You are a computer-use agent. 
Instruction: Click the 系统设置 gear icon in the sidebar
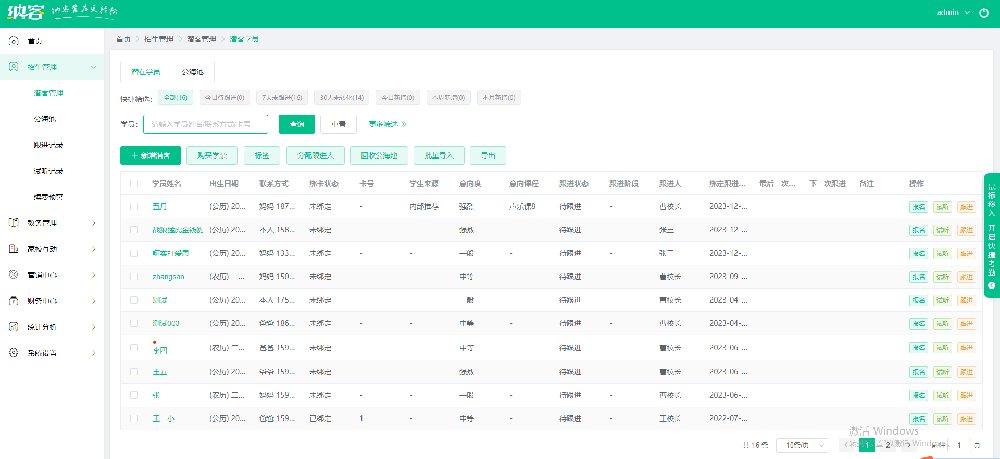[13, 353]
